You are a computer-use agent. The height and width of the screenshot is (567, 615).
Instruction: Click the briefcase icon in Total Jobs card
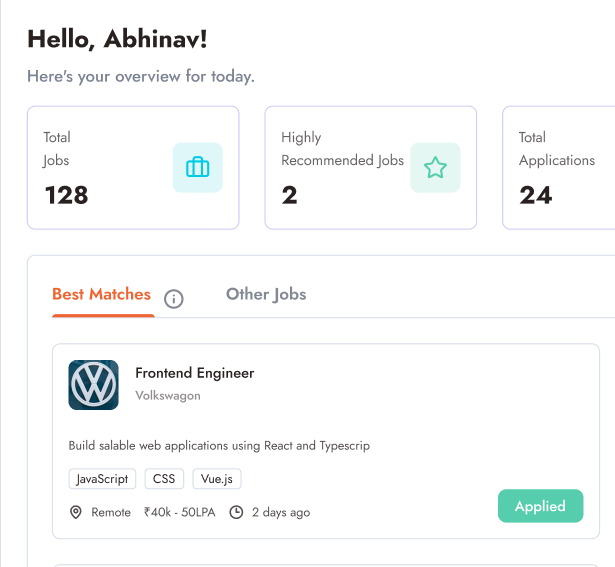point(198,167)
